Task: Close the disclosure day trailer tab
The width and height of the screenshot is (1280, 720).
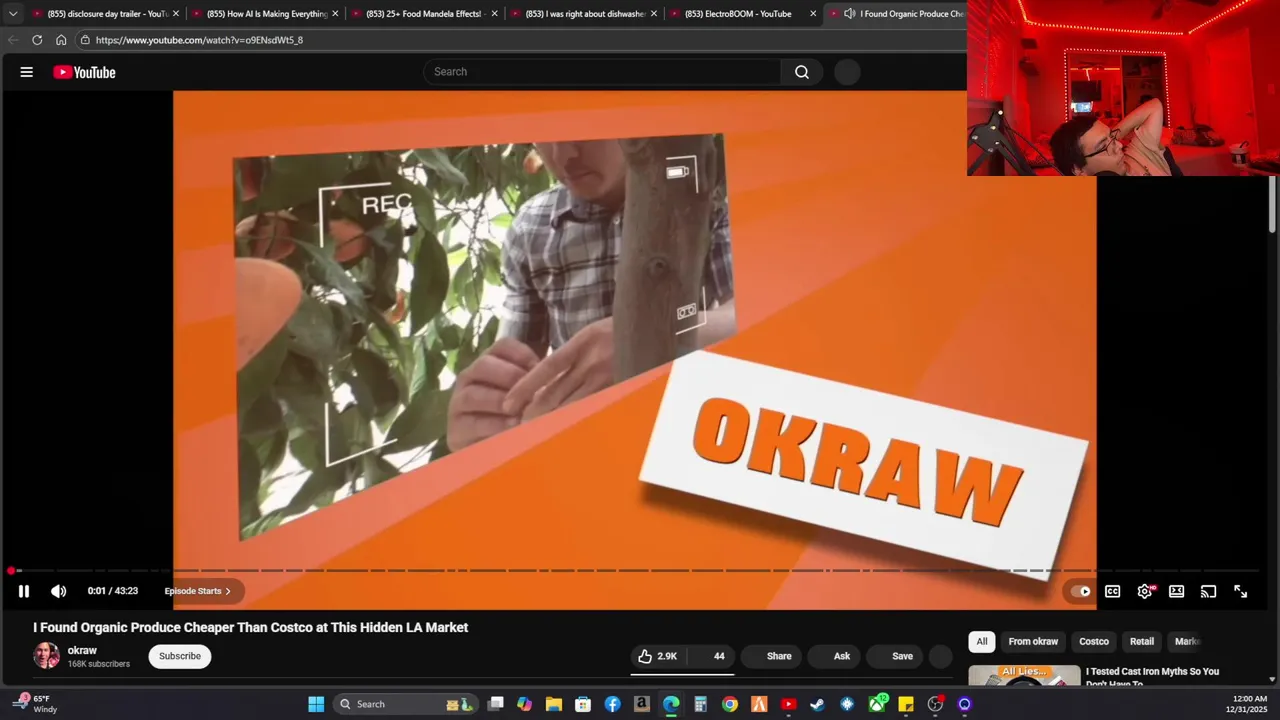Action: (x=176, y=14)
